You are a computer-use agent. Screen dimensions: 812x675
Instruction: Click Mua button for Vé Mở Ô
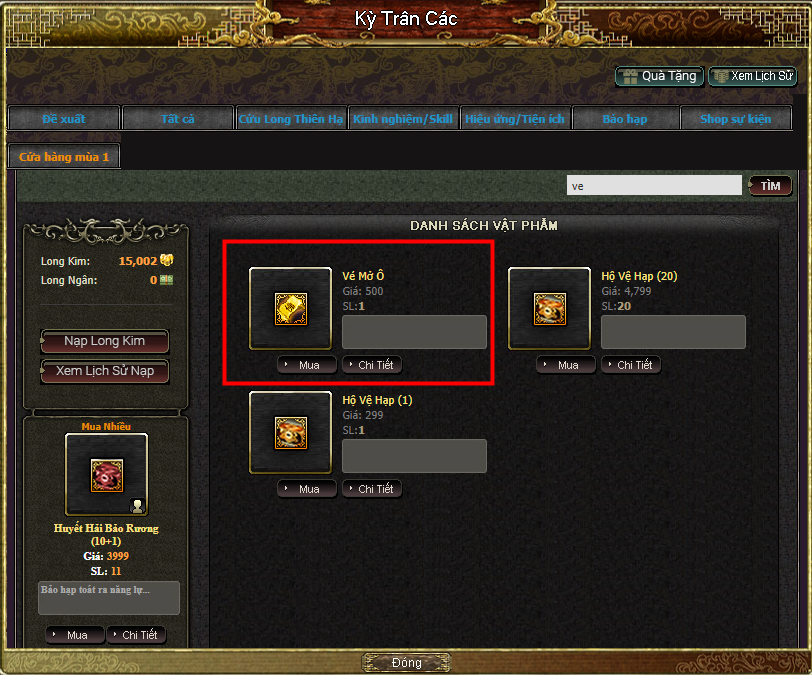coord(307,365)
